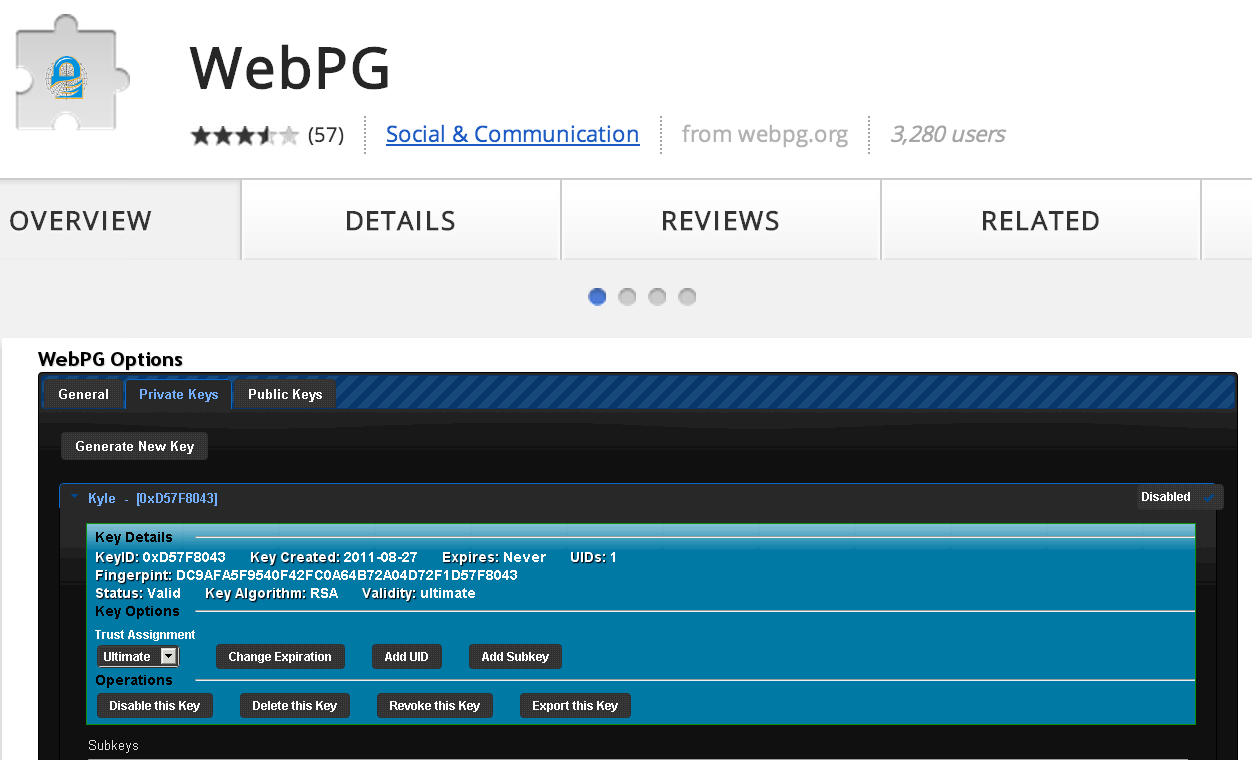The height and width of the screenshot is (760, 1252).
Task: Click Add Subkey button
Action: tap(515, 657)
